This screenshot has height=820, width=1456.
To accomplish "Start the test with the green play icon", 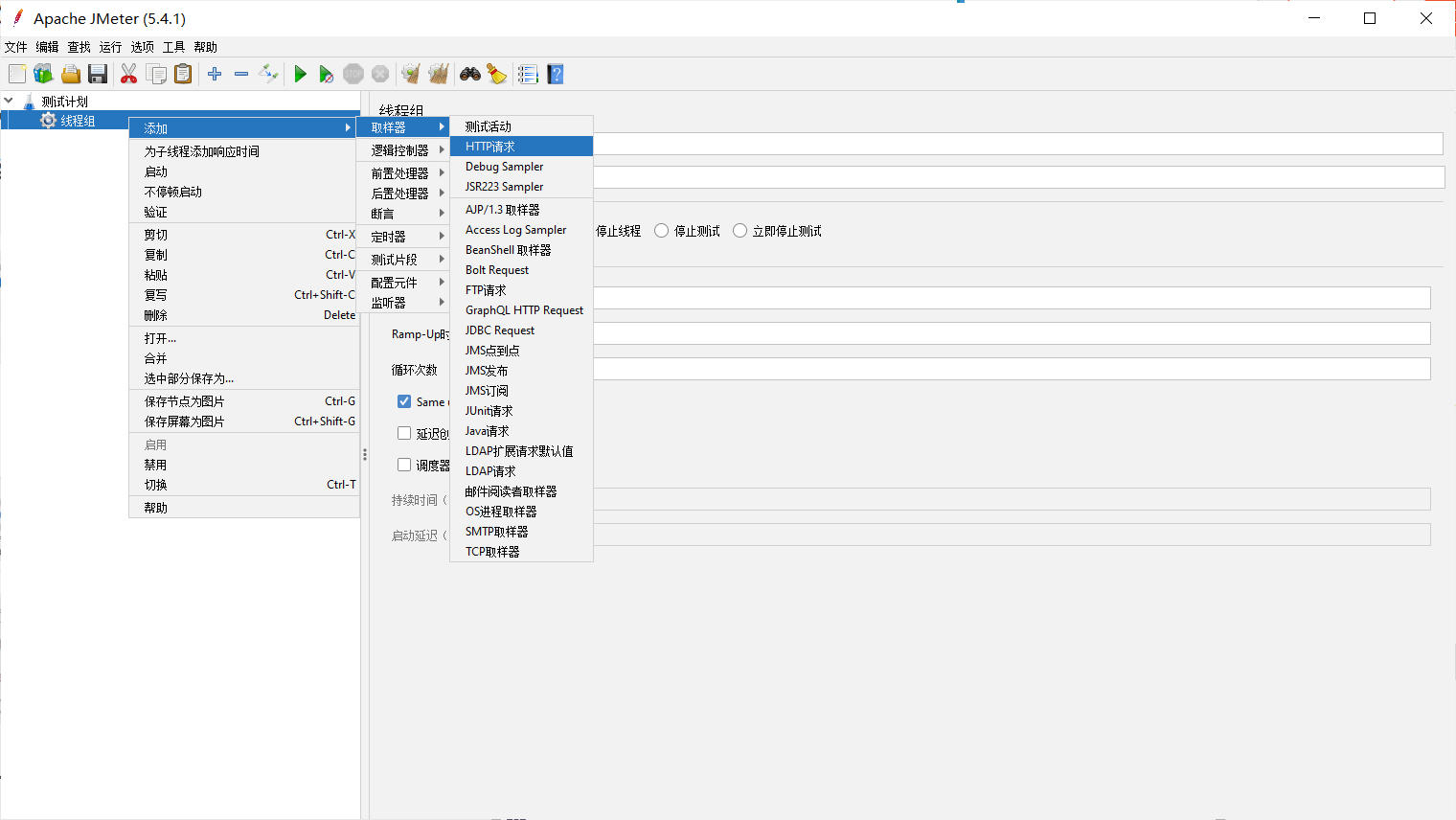I will [300, 74].
